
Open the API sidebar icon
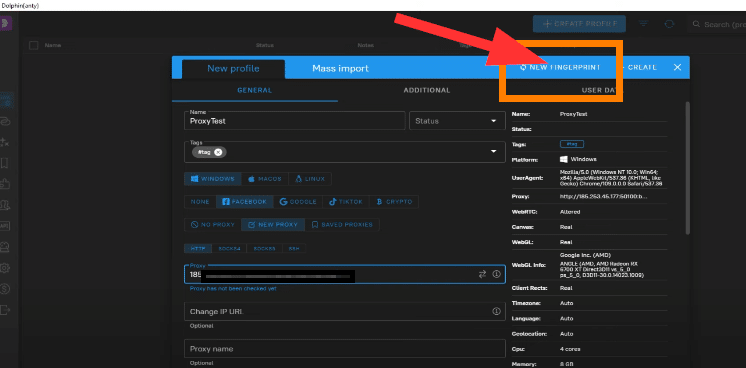point(5,226)
